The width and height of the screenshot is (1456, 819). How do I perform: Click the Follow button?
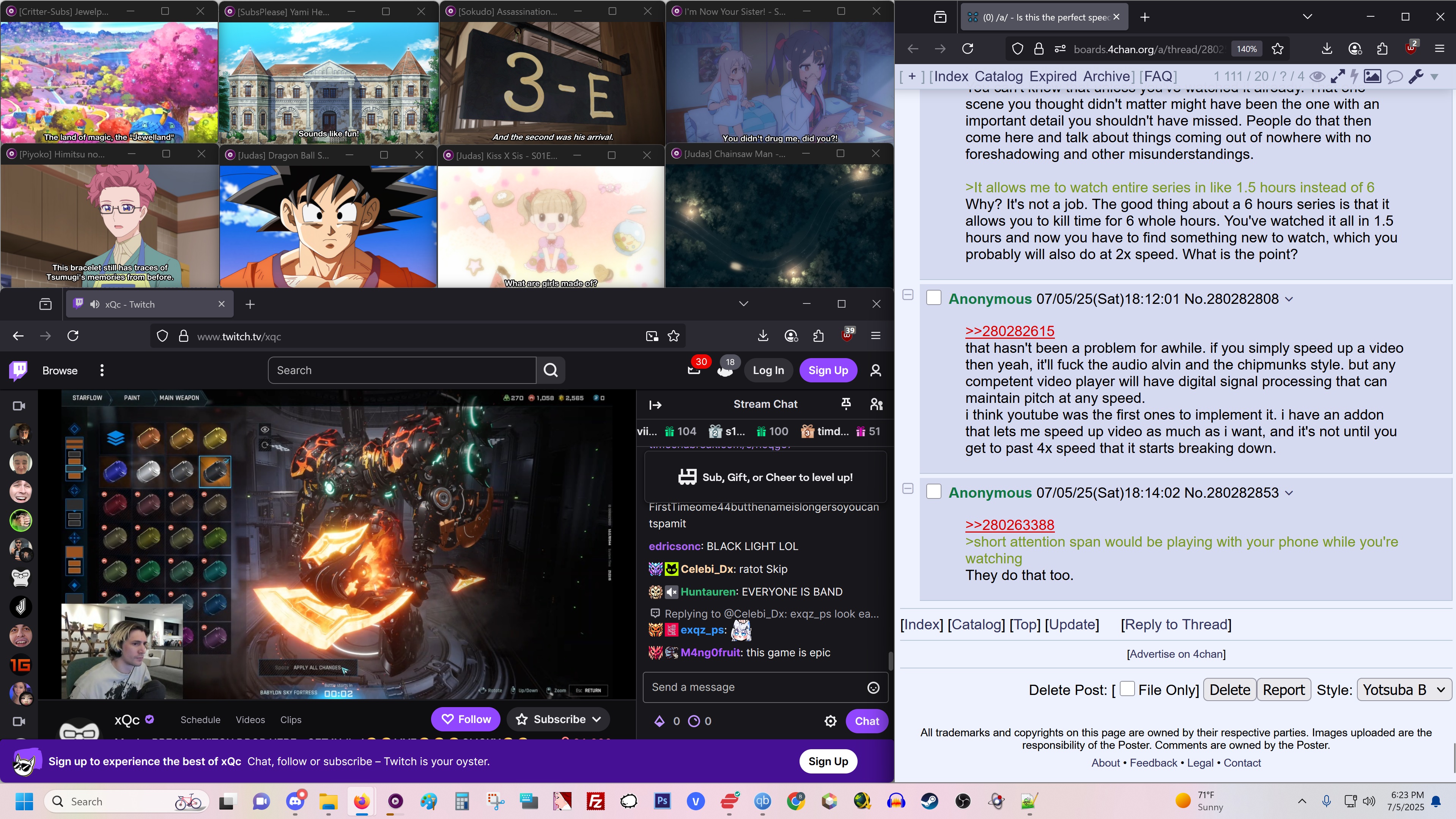point(466,720)
